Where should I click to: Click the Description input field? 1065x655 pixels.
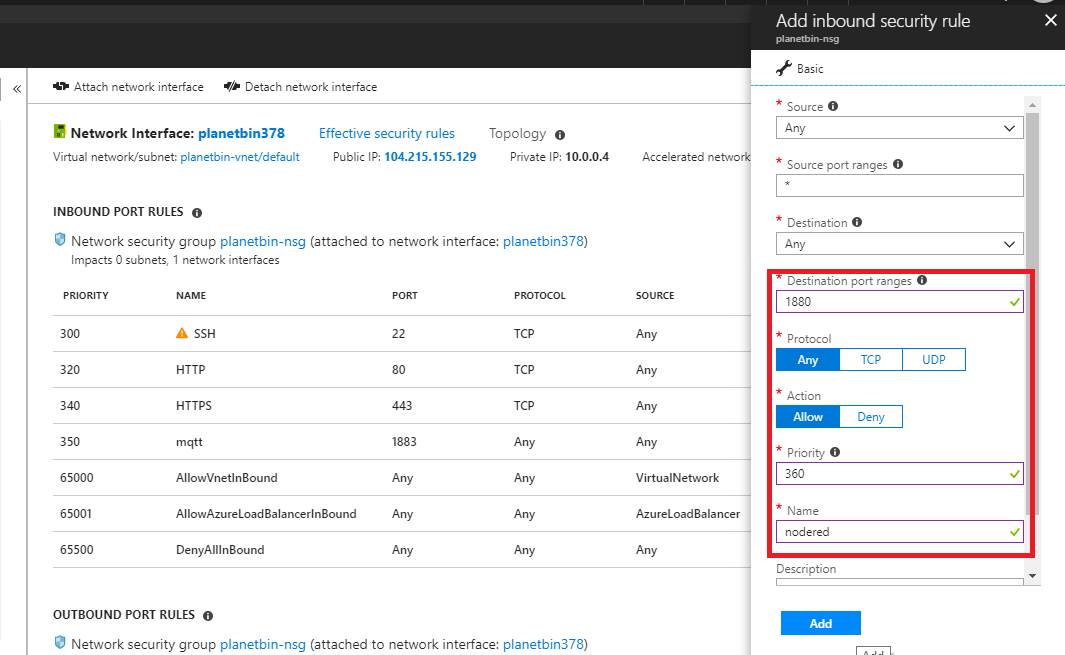tap(899, 582)
